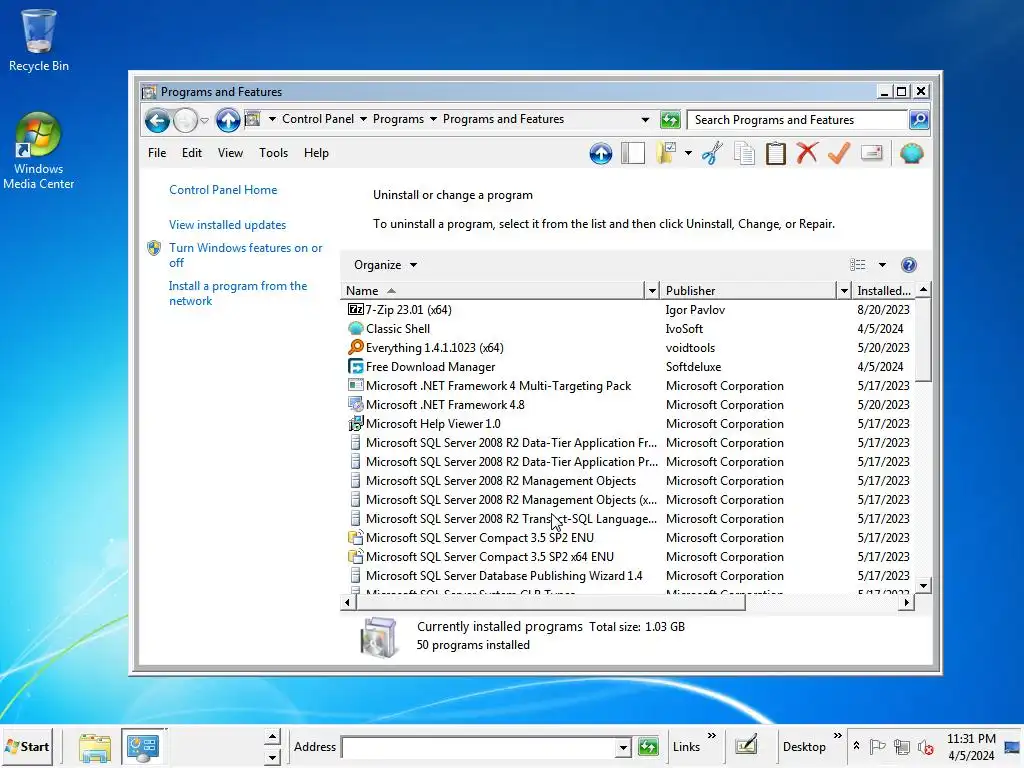Open the view options dropdown arrow
The height and width of the screenshot is (768, 1024).
click(x=882, y=265)
